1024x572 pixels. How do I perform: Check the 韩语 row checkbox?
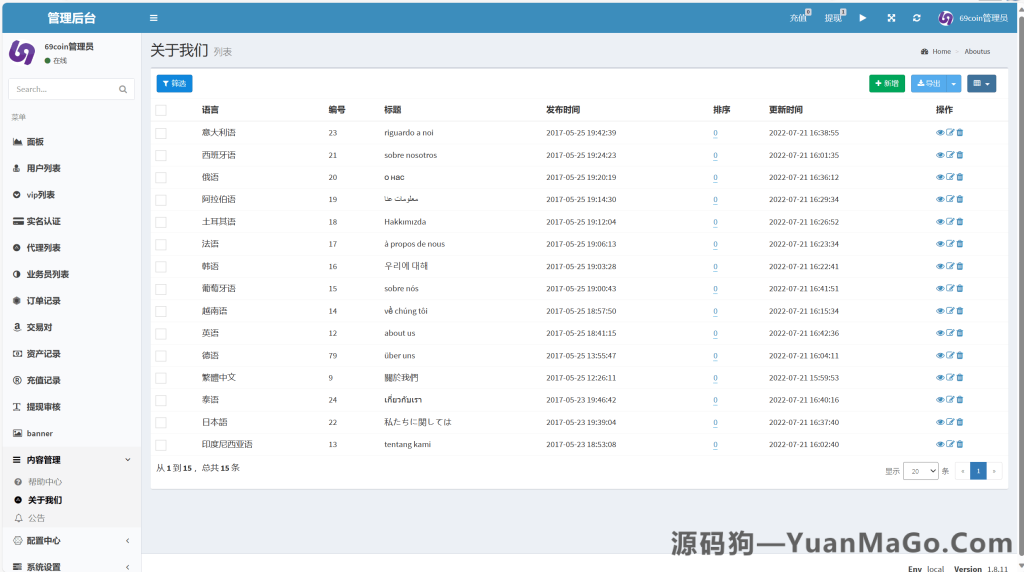point(161,266)
